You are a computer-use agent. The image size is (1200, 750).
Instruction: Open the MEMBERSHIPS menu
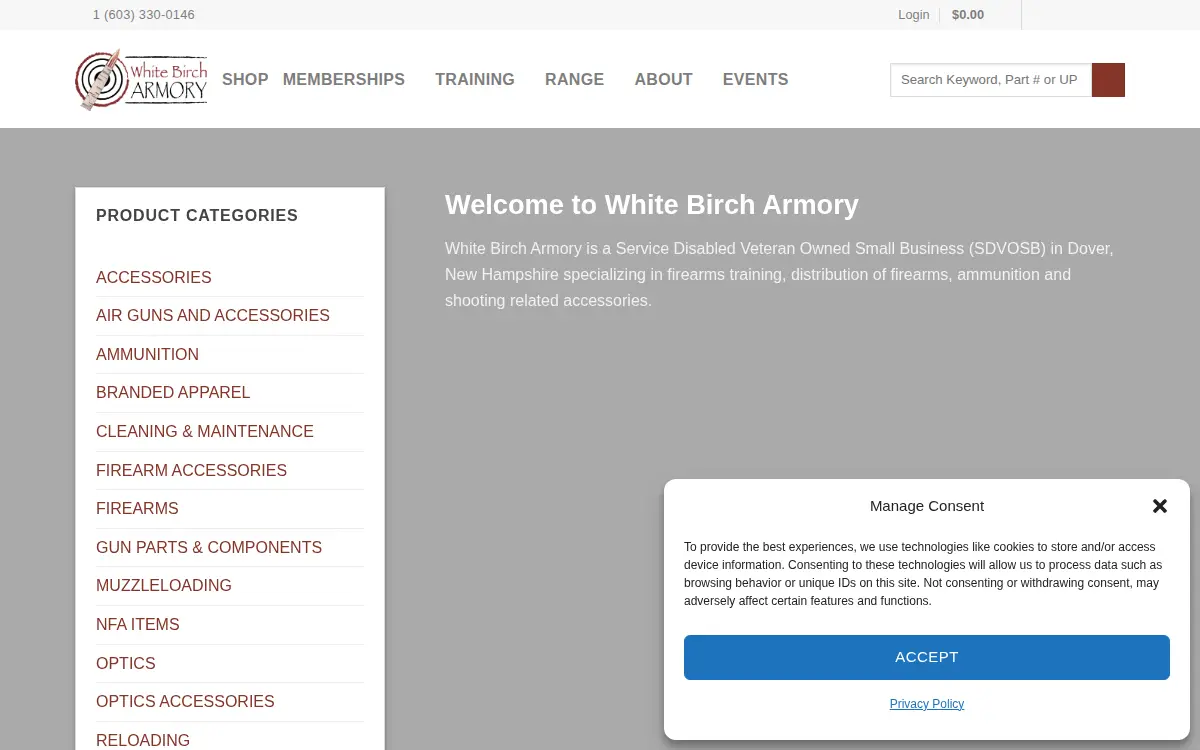pyautogui.click(x=344, y=79)
